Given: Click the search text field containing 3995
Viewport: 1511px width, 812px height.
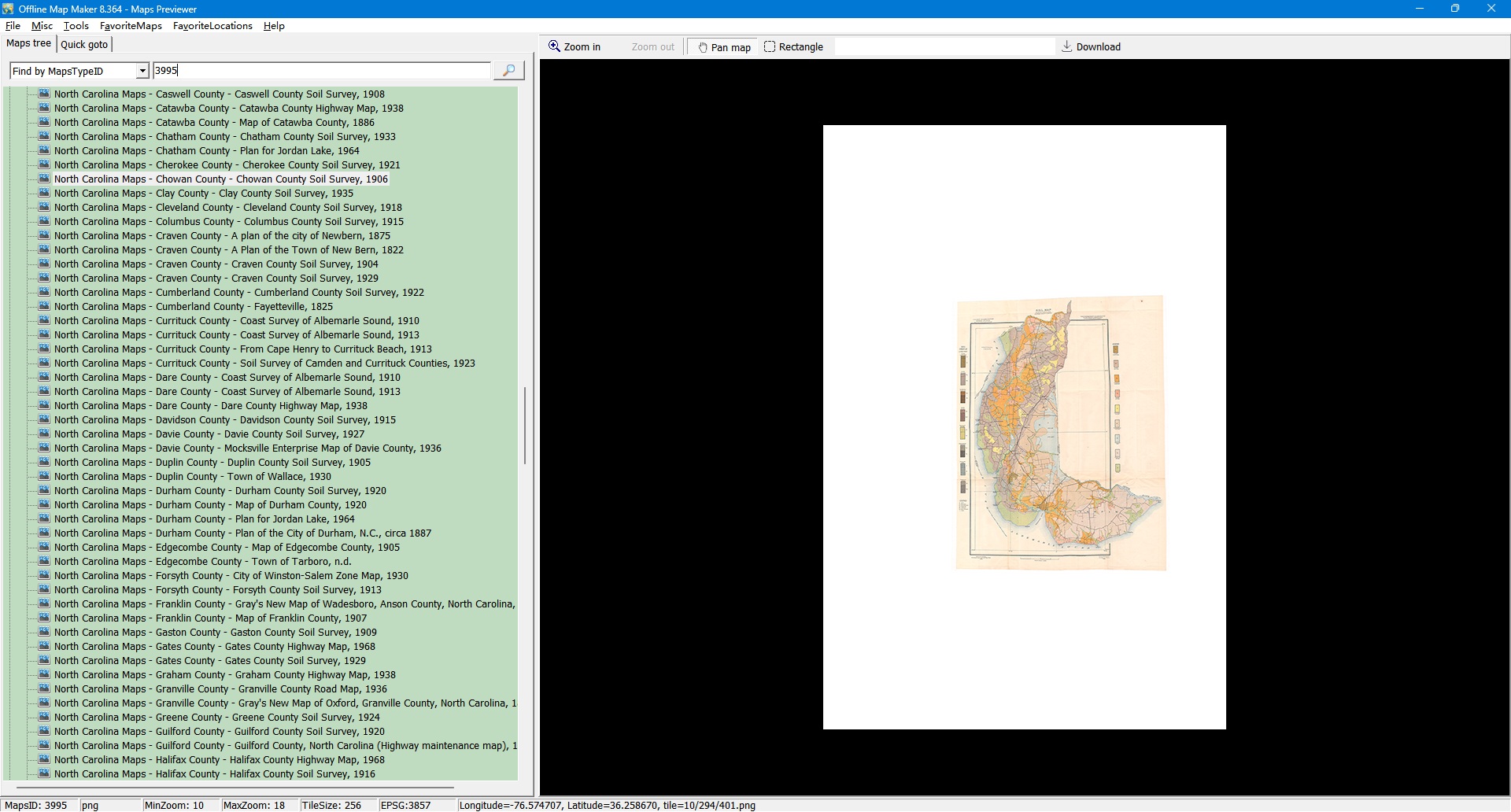Looking at the screenshot, I should point(321,71).
